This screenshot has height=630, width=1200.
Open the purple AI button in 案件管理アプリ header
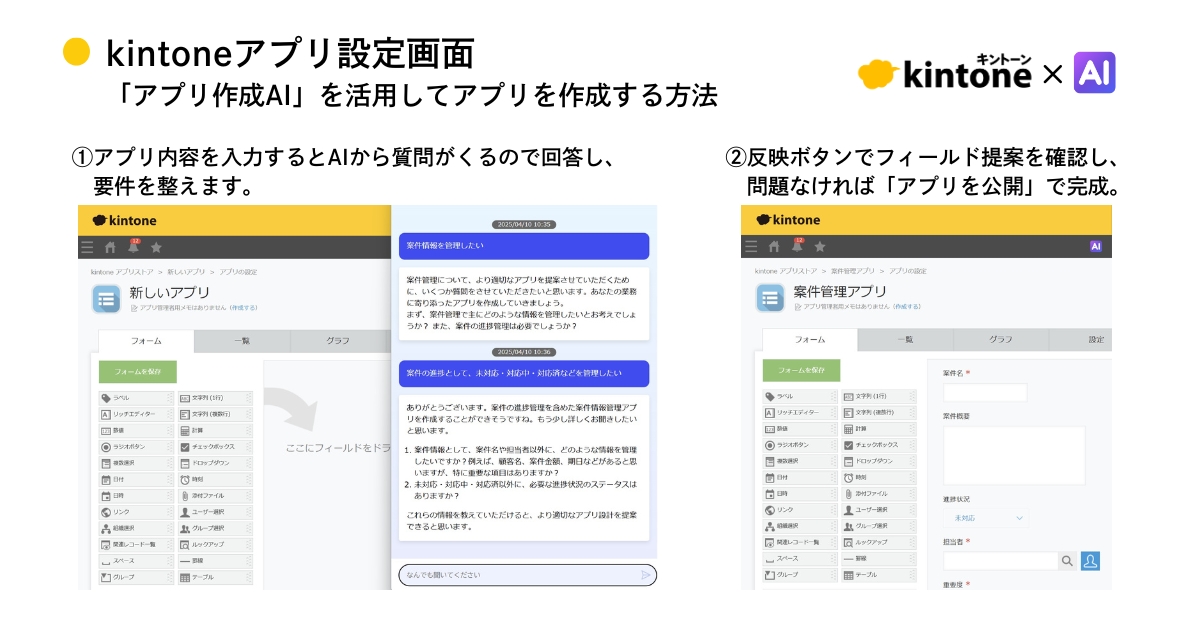[x=1095, y=246]
